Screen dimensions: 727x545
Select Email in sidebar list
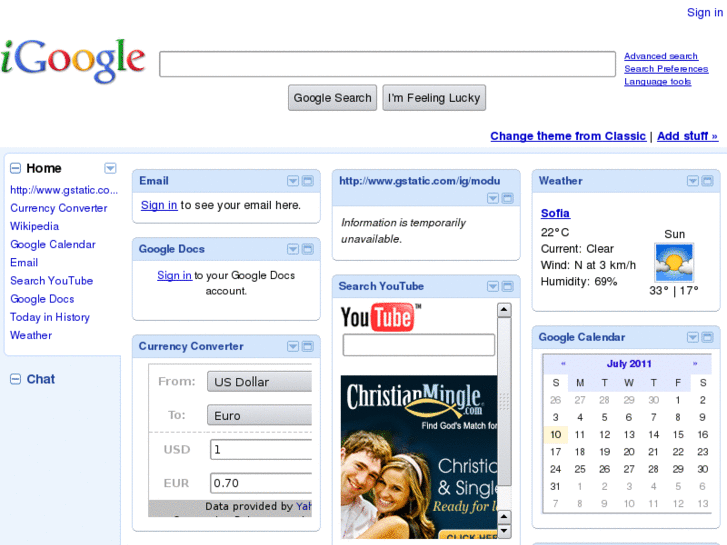click(24, 263)
